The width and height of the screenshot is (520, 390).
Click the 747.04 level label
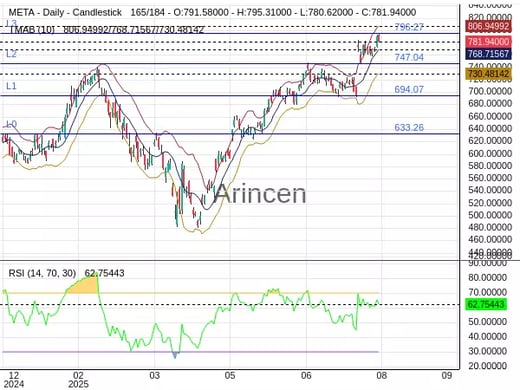point(409,57)
